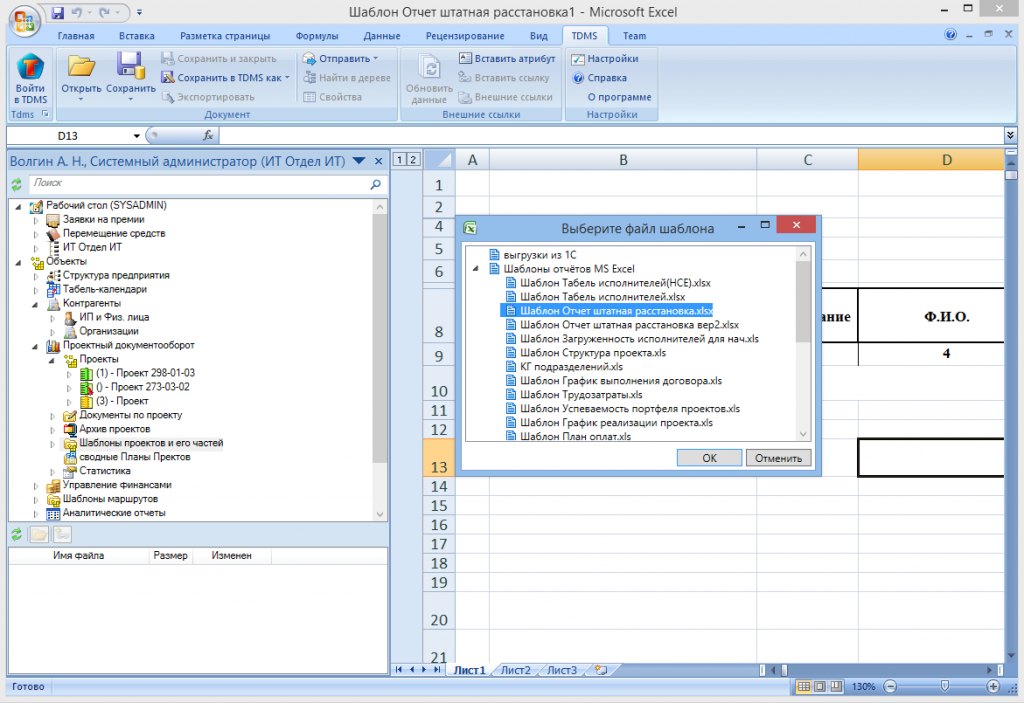Expand (1) - Проект 298-01-03 node
1024x703 pixels.
coord(69,374)
